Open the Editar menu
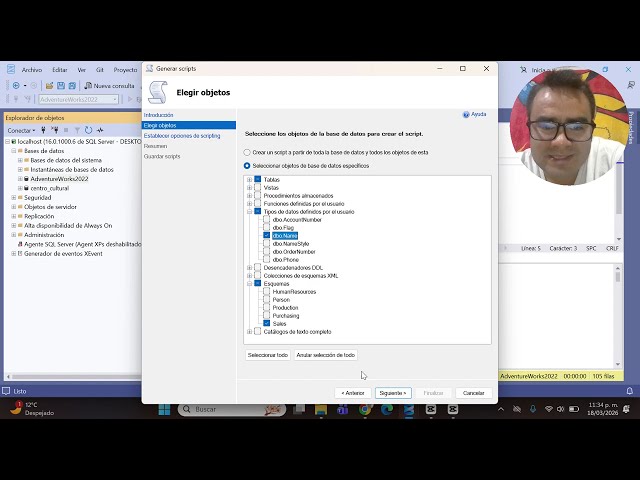Screen dimensions: 640x480 tap(60, 70)
